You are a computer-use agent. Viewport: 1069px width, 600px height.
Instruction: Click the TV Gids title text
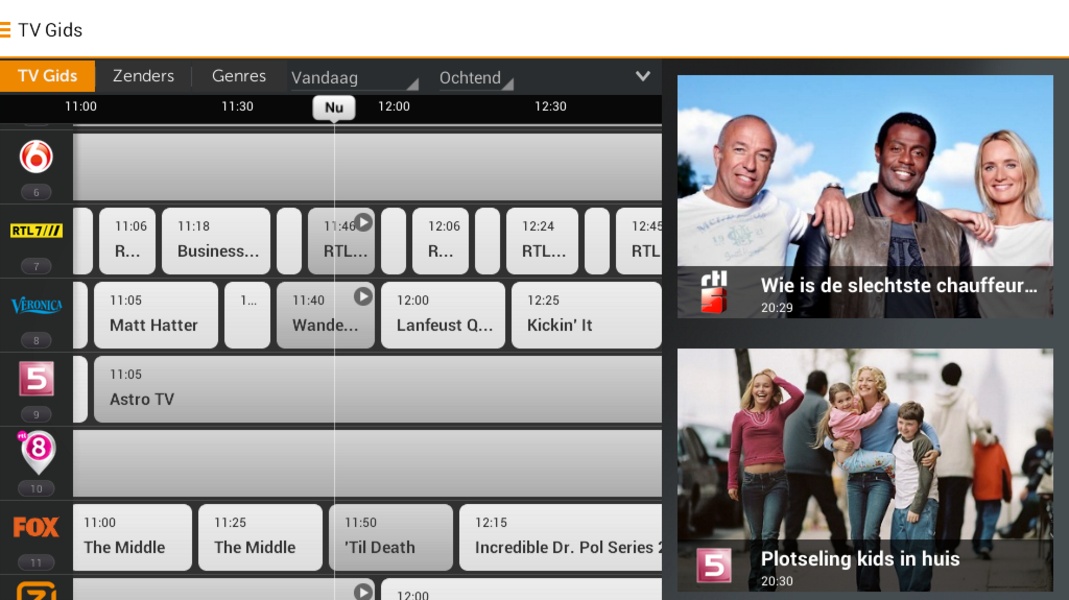click(50, 30)
